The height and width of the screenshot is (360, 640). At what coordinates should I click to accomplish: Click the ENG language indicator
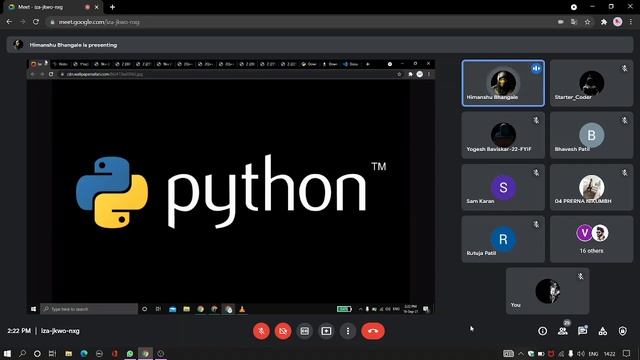[x=593, y=353]
